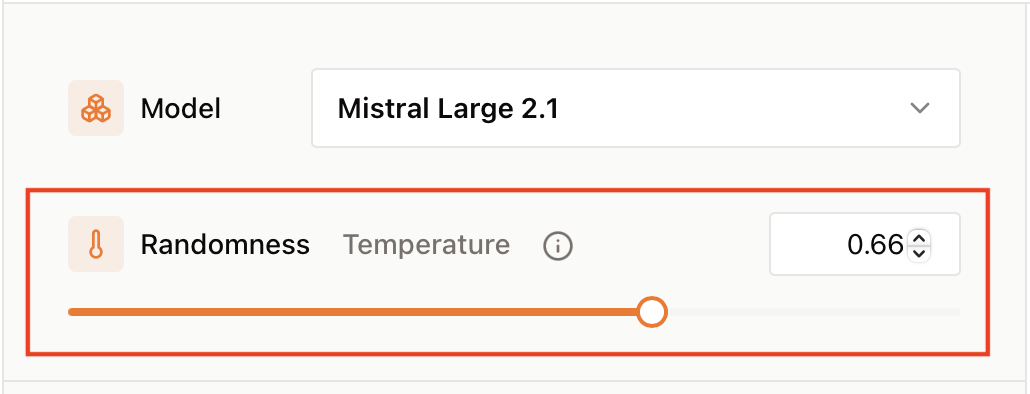Click the unfilled gray slider track
Viewport: 1030px width, 394px height.
pyautogui.click(x=814, y=312)
